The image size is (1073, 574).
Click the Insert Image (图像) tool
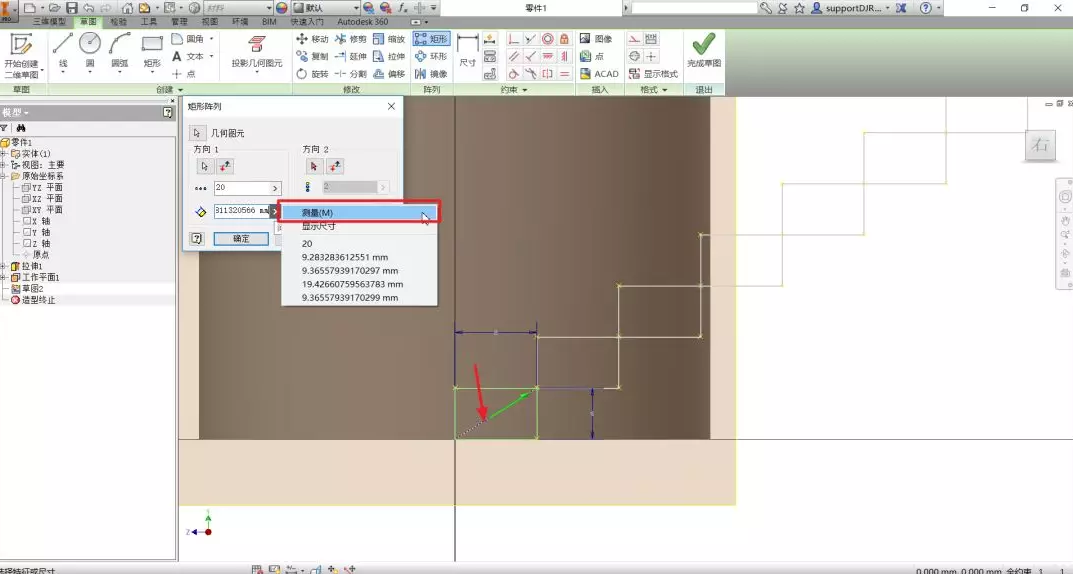pyautogui.click(x=596, y=39)
